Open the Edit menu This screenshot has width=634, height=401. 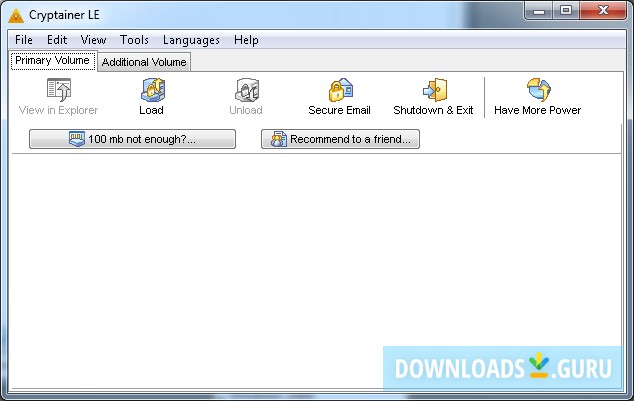coord(57,40)
